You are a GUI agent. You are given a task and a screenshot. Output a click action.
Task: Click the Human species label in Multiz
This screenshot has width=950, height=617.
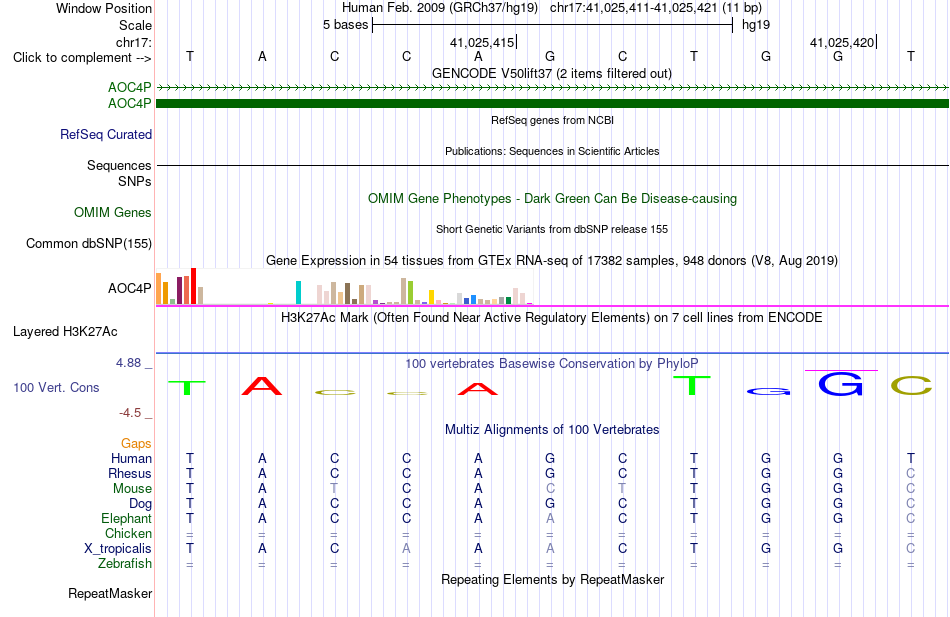(x=131, y=458)
